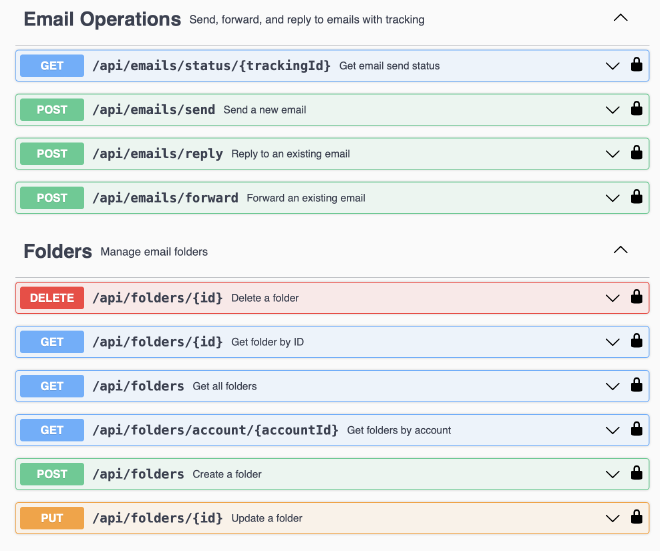Open the /api/emails/send path link
Screen dimensions: 660x551
click(x=154, y=110)
